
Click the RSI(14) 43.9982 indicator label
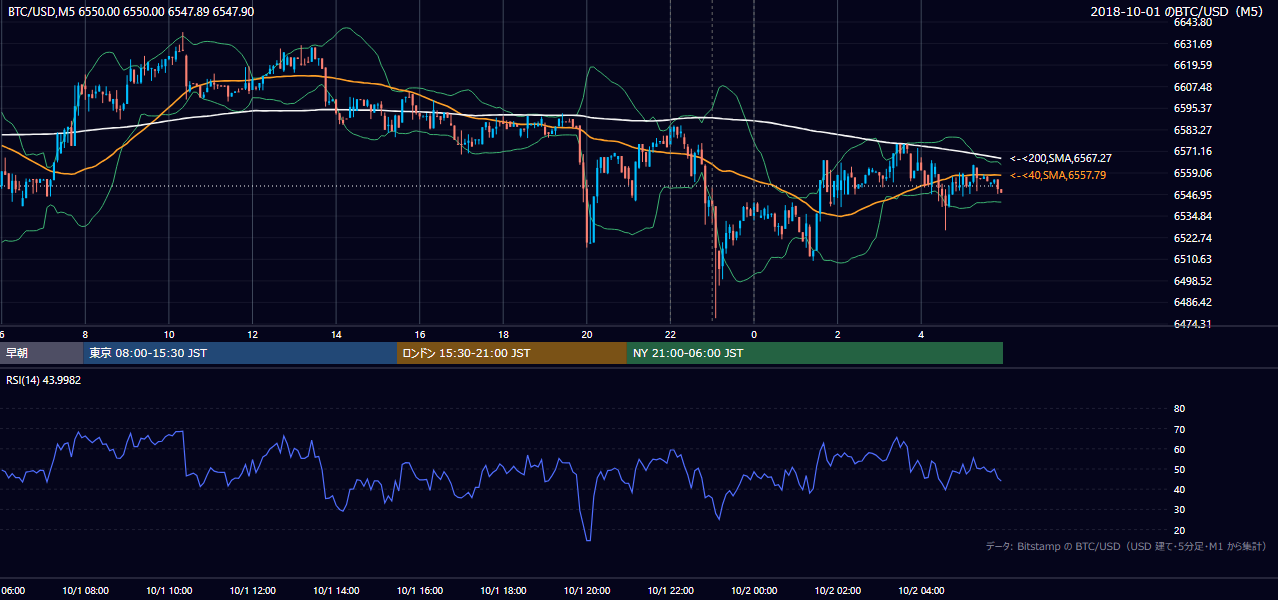pos(44,380)
